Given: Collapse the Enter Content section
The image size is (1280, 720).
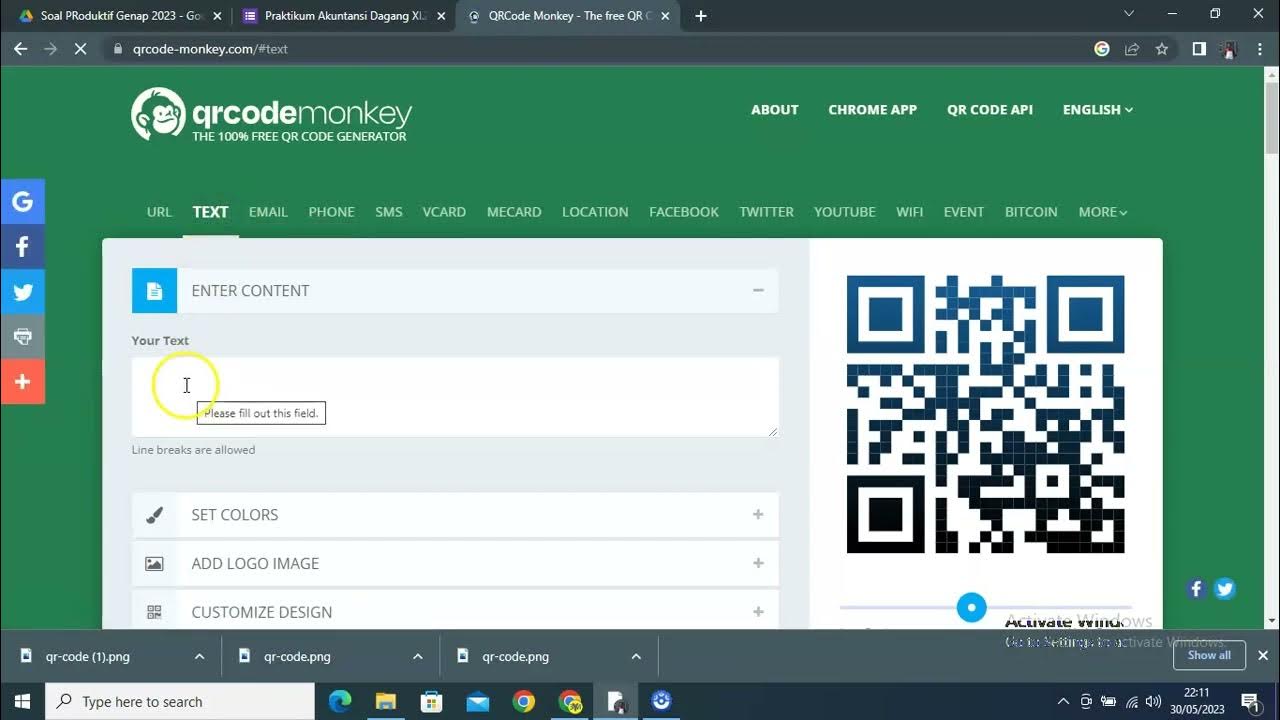Looking at the screenshot, I should click(x=758, y=290).
